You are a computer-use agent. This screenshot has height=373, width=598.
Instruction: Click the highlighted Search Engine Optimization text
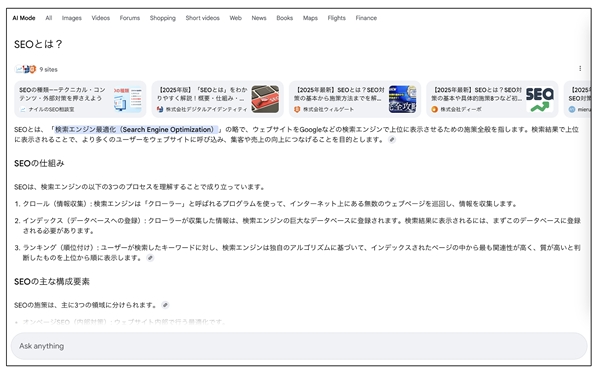tap(136, 130)
